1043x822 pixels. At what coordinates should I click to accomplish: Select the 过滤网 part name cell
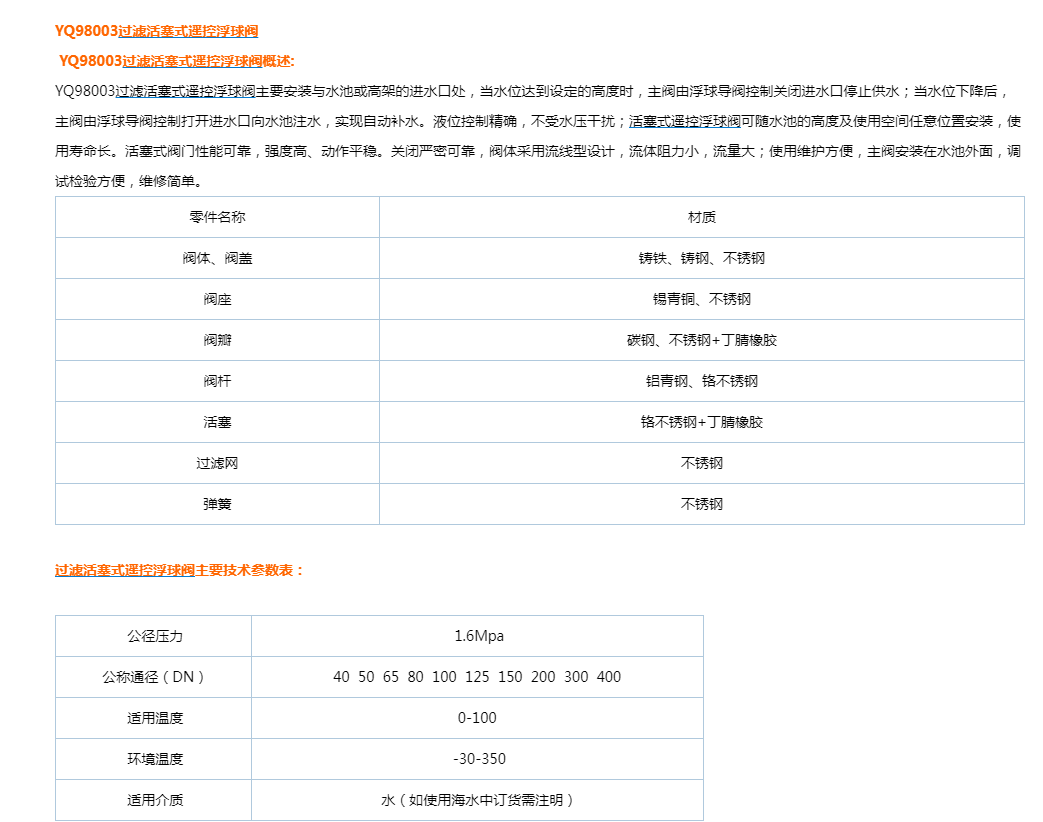pyautogui.click(x=217, y=463)
